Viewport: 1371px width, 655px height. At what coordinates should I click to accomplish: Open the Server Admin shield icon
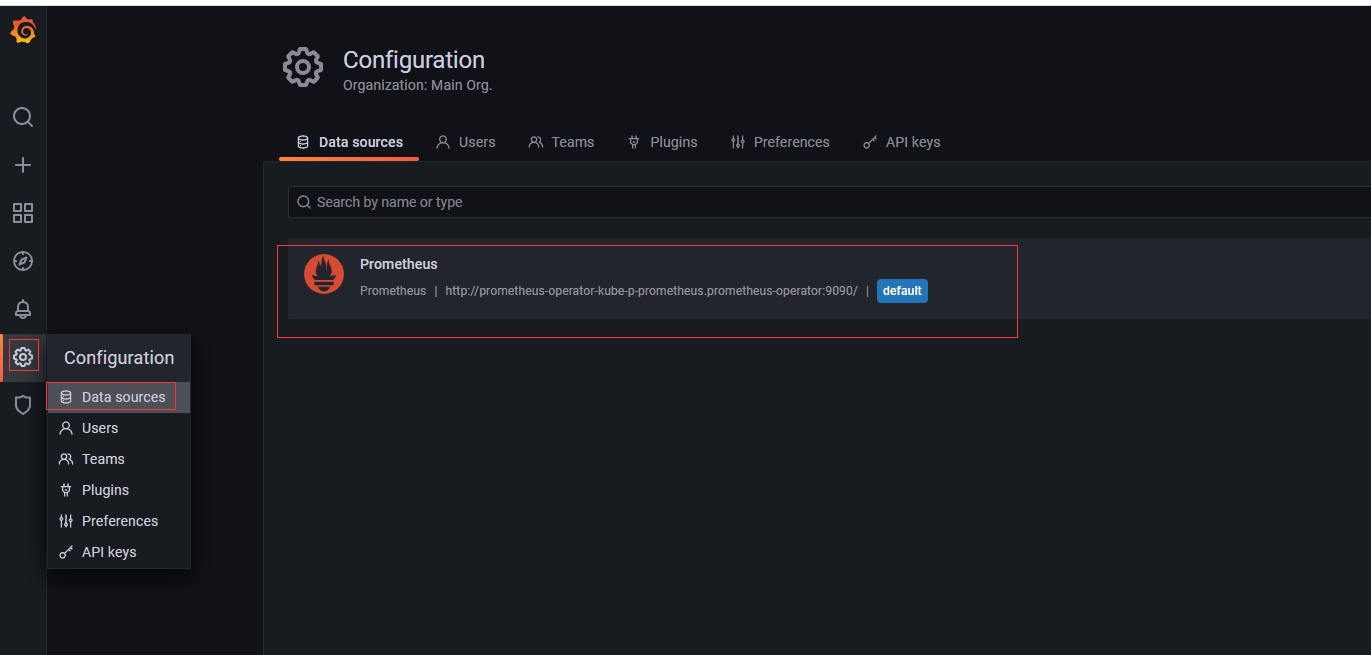coord(23,405)
